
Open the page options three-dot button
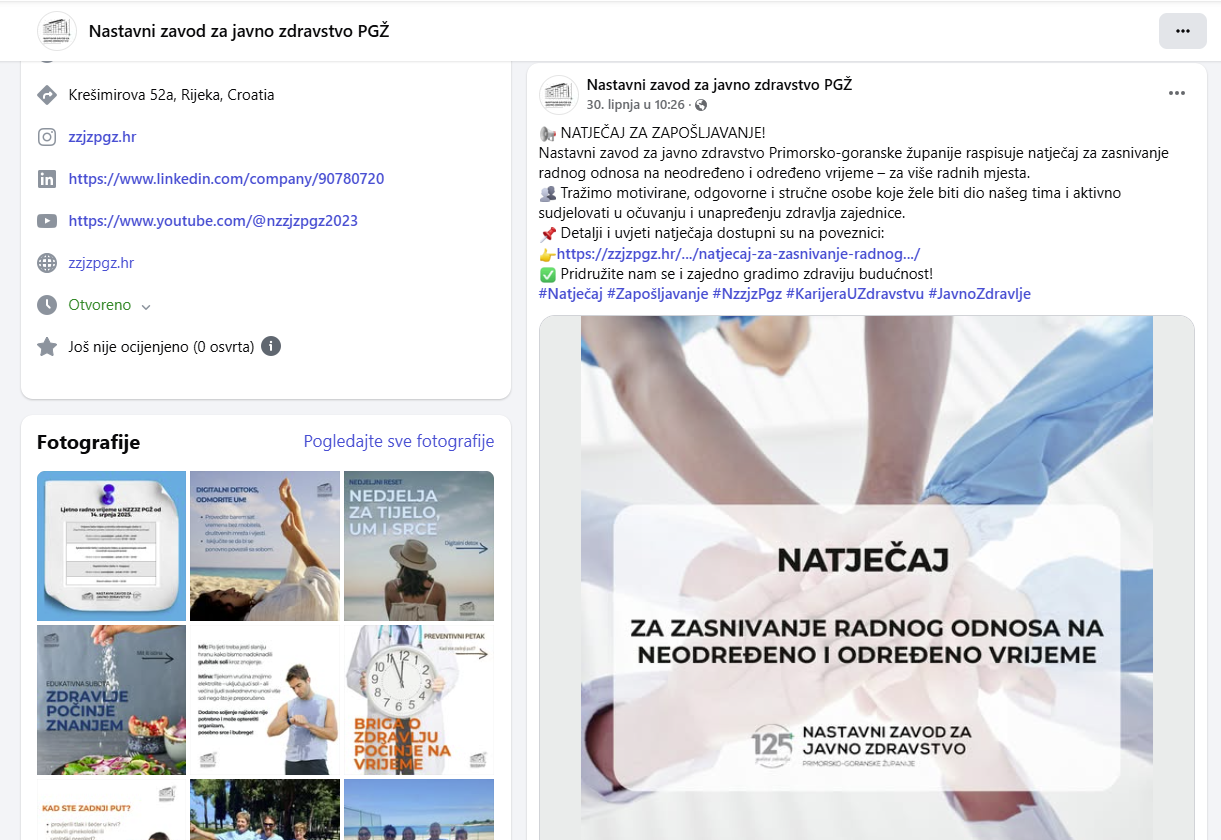(x=1183, y=31)
